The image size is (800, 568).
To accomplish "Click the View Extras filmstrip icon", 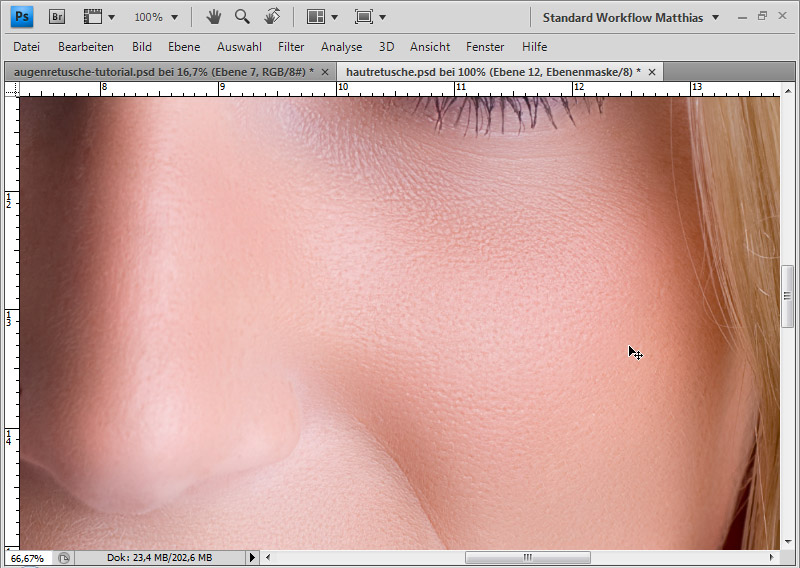I will click(93, 17).
